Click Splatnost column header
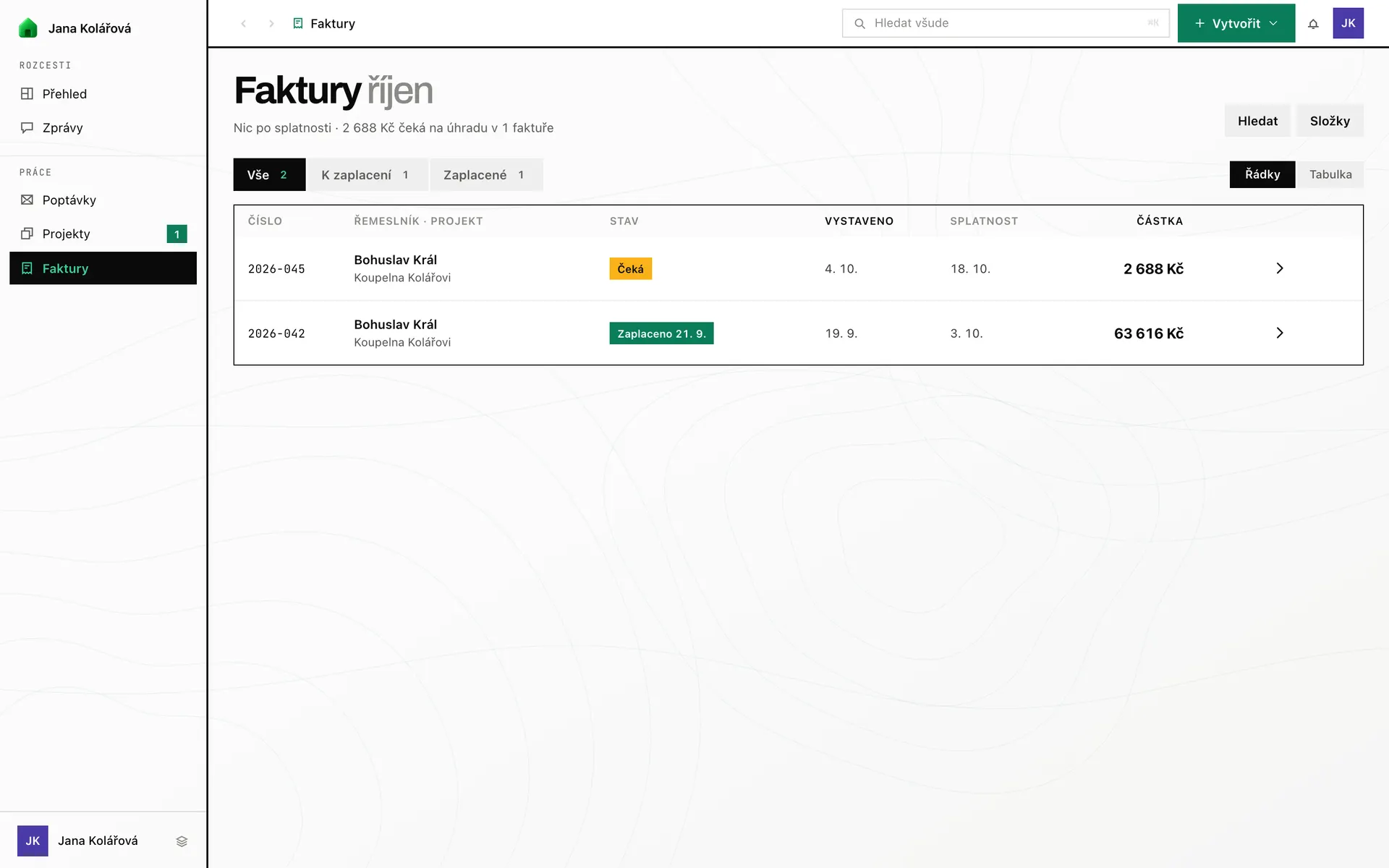Viewport: 1389px width, 868px height. pos(984,221)
